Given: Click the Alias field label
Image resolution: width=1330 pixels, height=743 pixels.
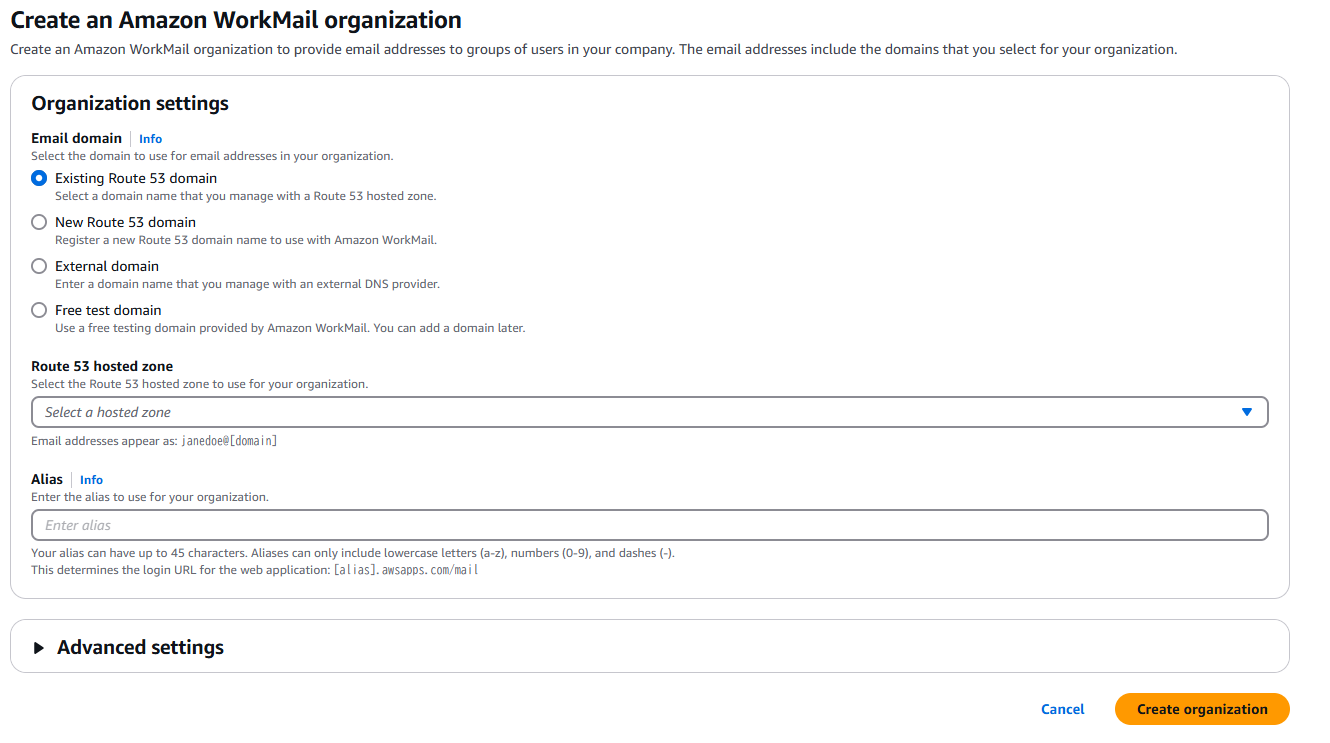Looking at the screenshot, I should tap(47, 479).
